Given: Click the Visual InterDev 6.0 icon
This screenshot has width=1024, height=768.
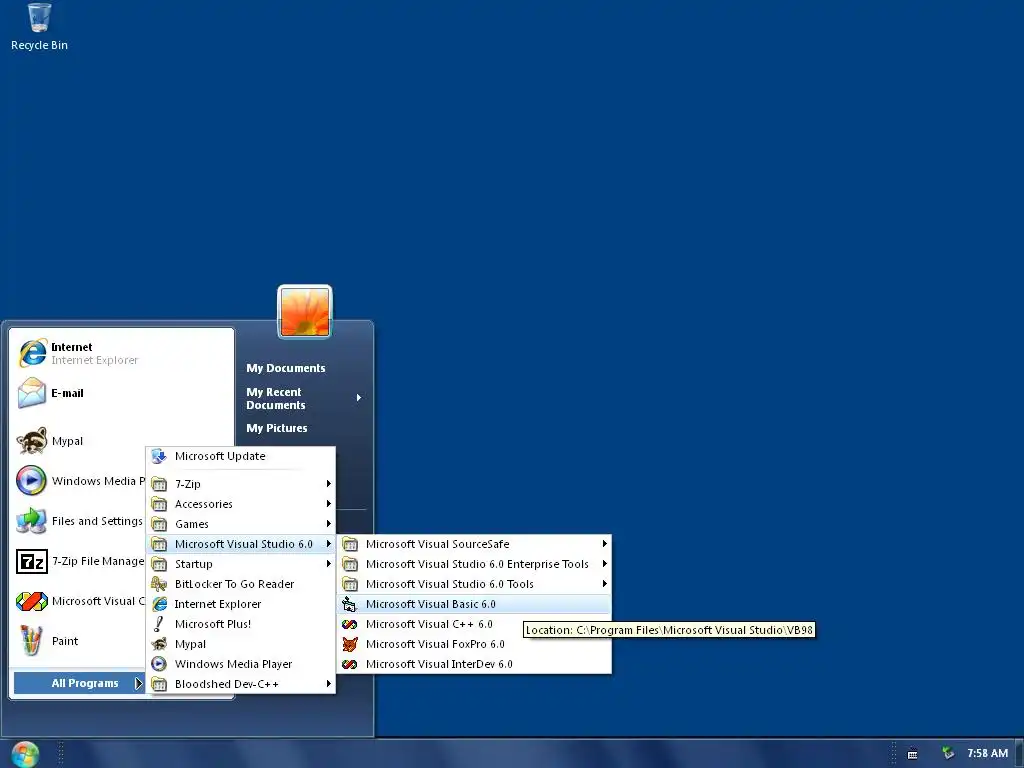Looking at the screenshot, I should [x=349, y=664].
